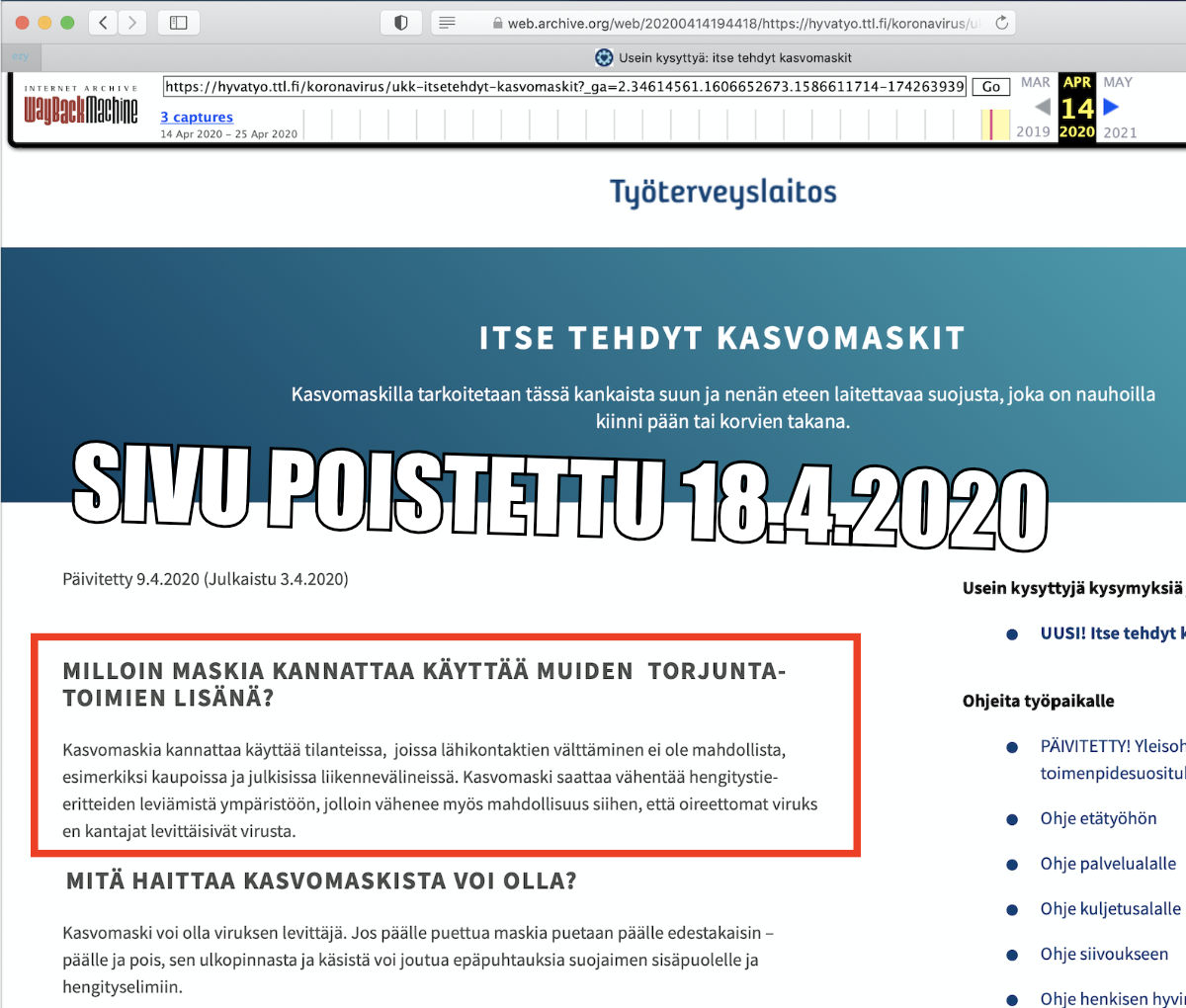Go to previous capture with gray arrow
1186x1008 pixels.
pos(1042,107)
